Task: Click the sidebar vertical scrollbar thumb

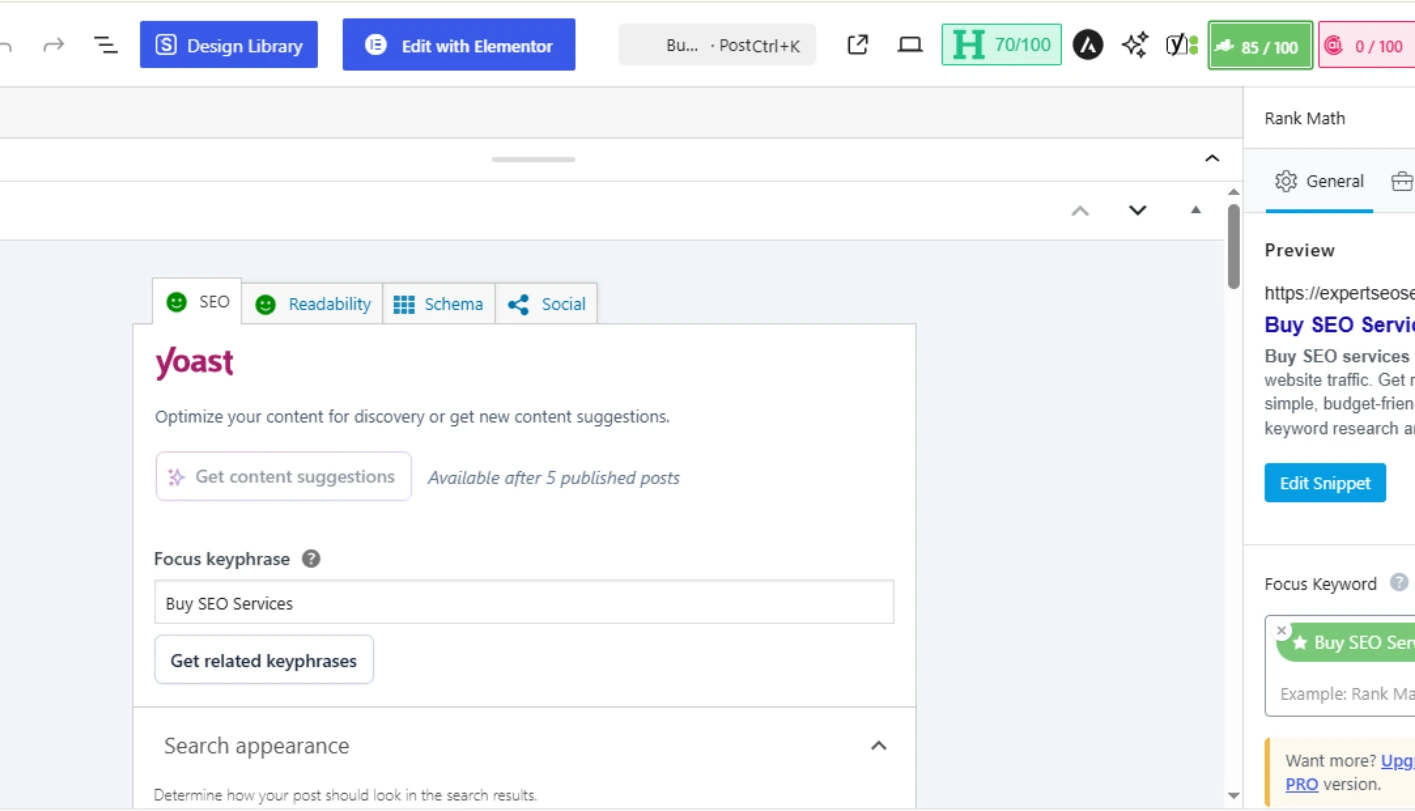Action: [1233, 247]
